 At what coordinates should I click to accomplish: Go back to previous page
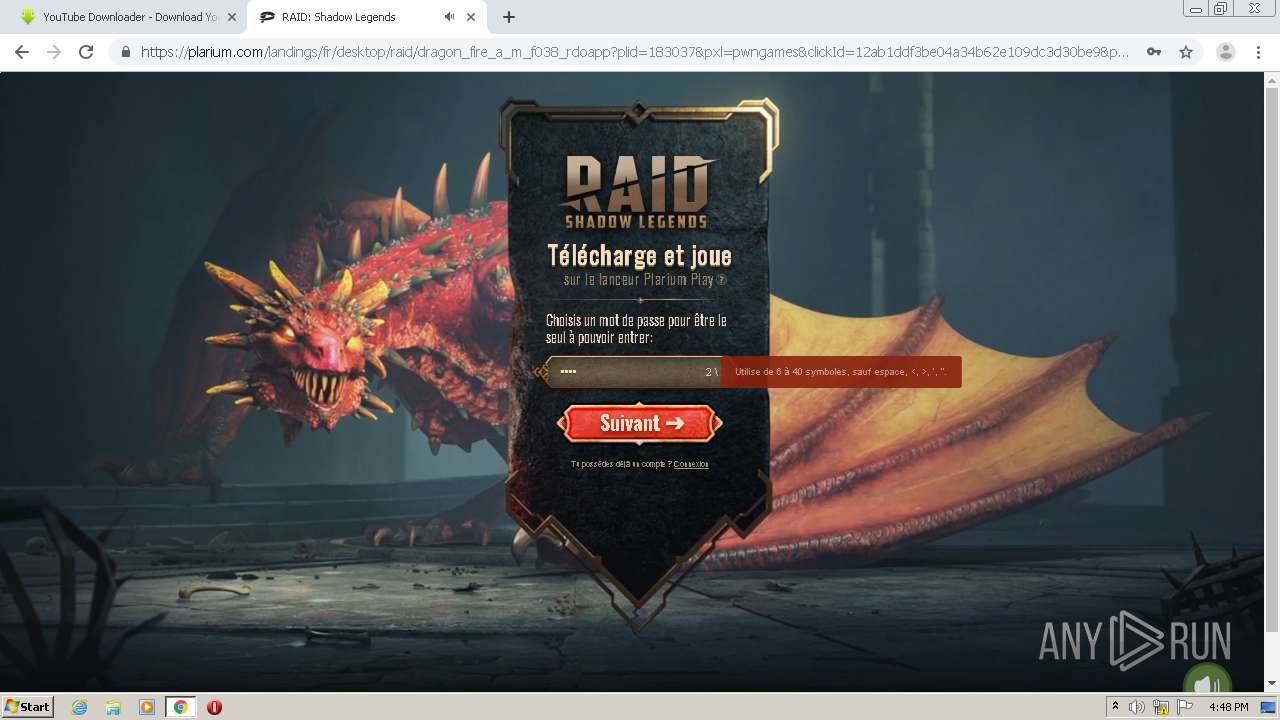(x=22, y=52)
